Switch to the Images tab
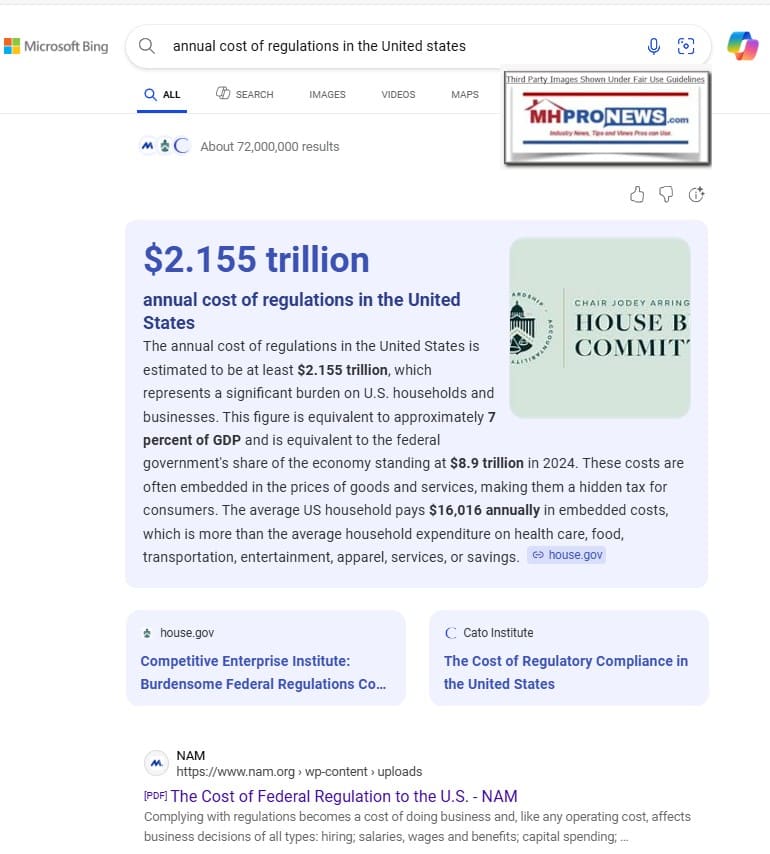The width and height of the screenshot is (770, 854). pos(327,94)
